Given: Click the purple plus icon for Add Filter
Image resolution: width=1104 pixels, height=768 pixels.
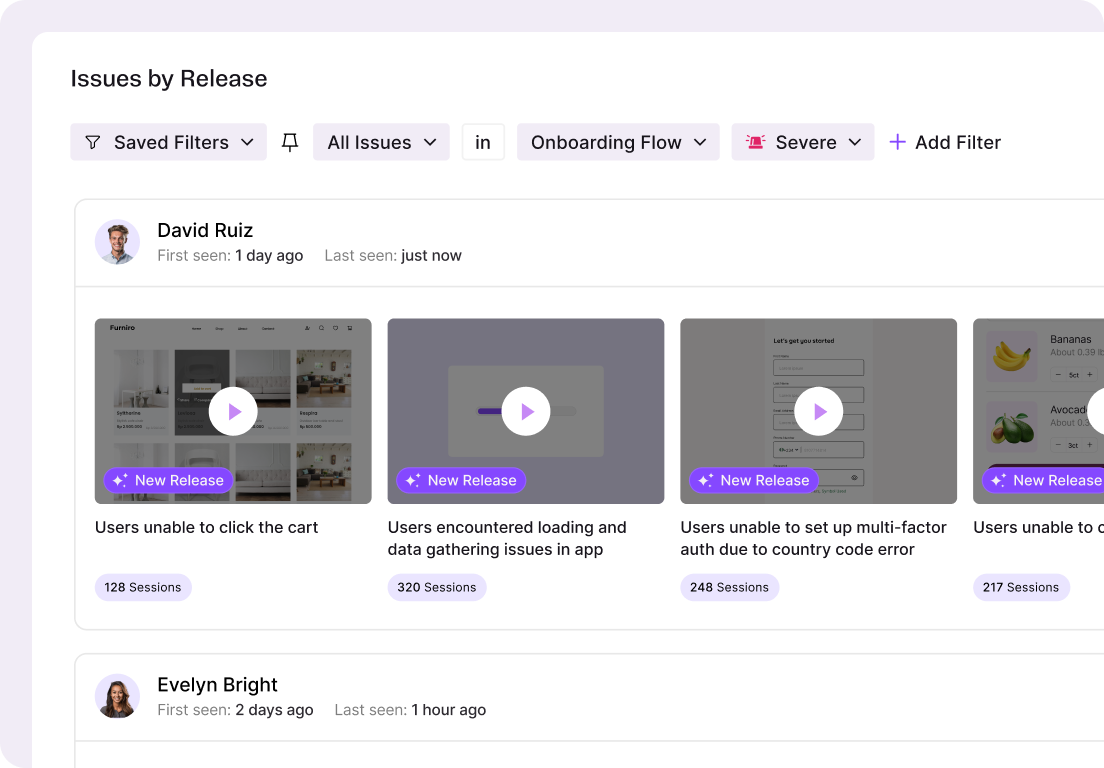Looking at the screenshot, I should (897, 142).
